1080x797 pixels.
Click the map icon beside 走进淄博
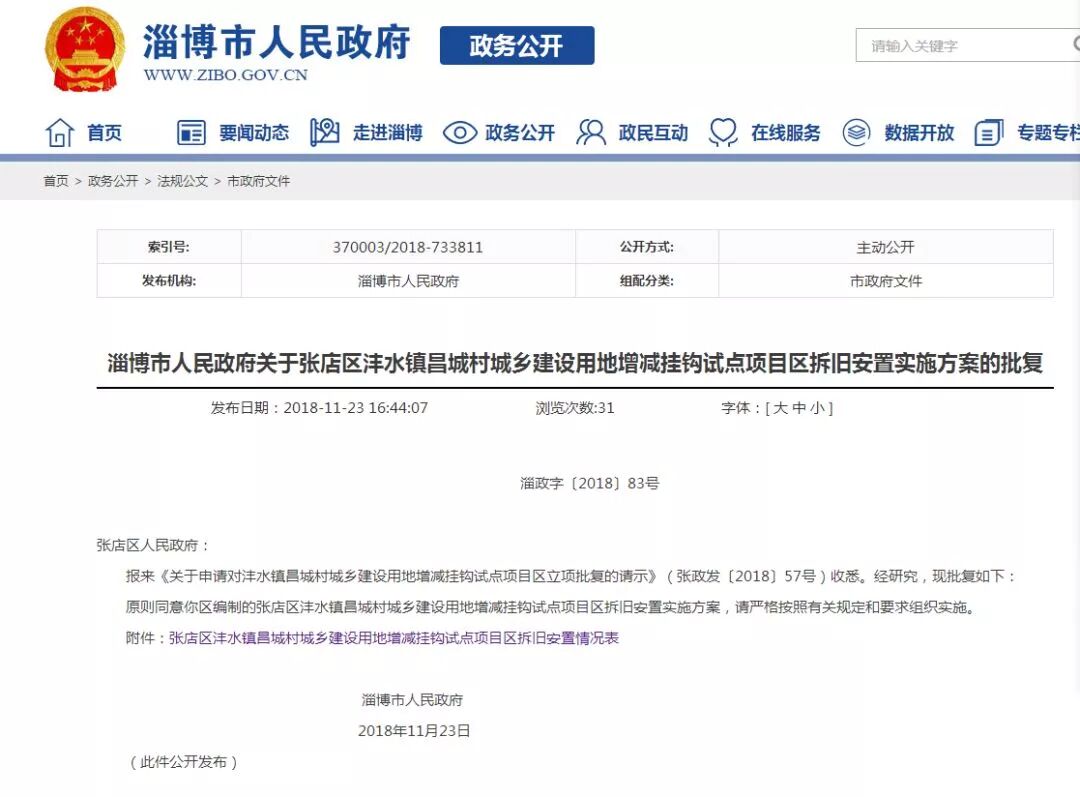[x=324, y=132]
